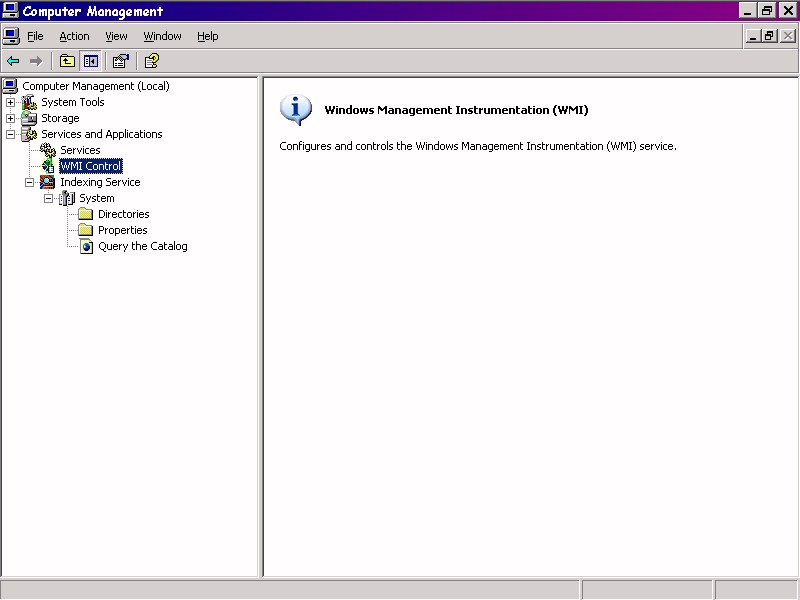800x600 pixels.
Task: Select the Query the Catalog label
Action: tap(143, 246)
